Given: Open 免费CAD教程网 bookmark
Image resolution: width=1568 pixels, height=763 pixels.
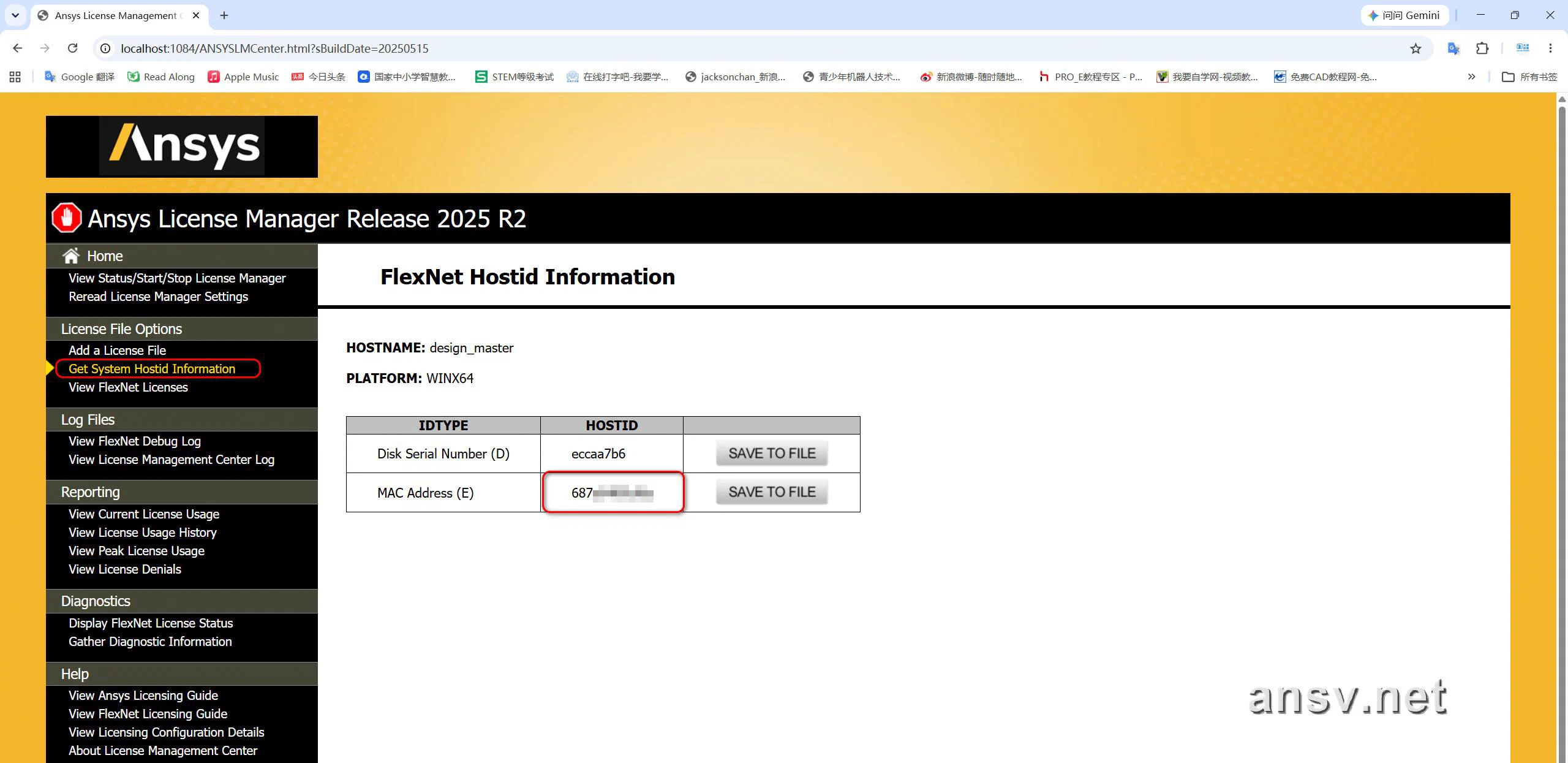Looking at the screenshot, I should tap(1325, 77).
